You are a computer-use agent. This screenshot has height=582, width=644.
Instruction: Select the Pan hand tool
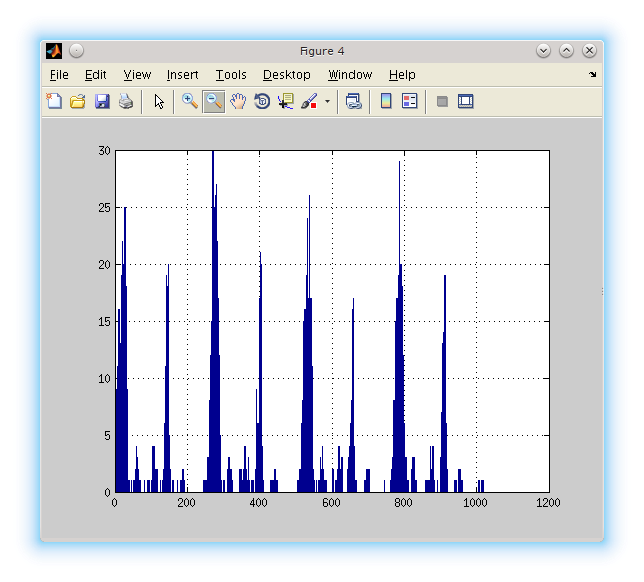(x=238, y=101)
